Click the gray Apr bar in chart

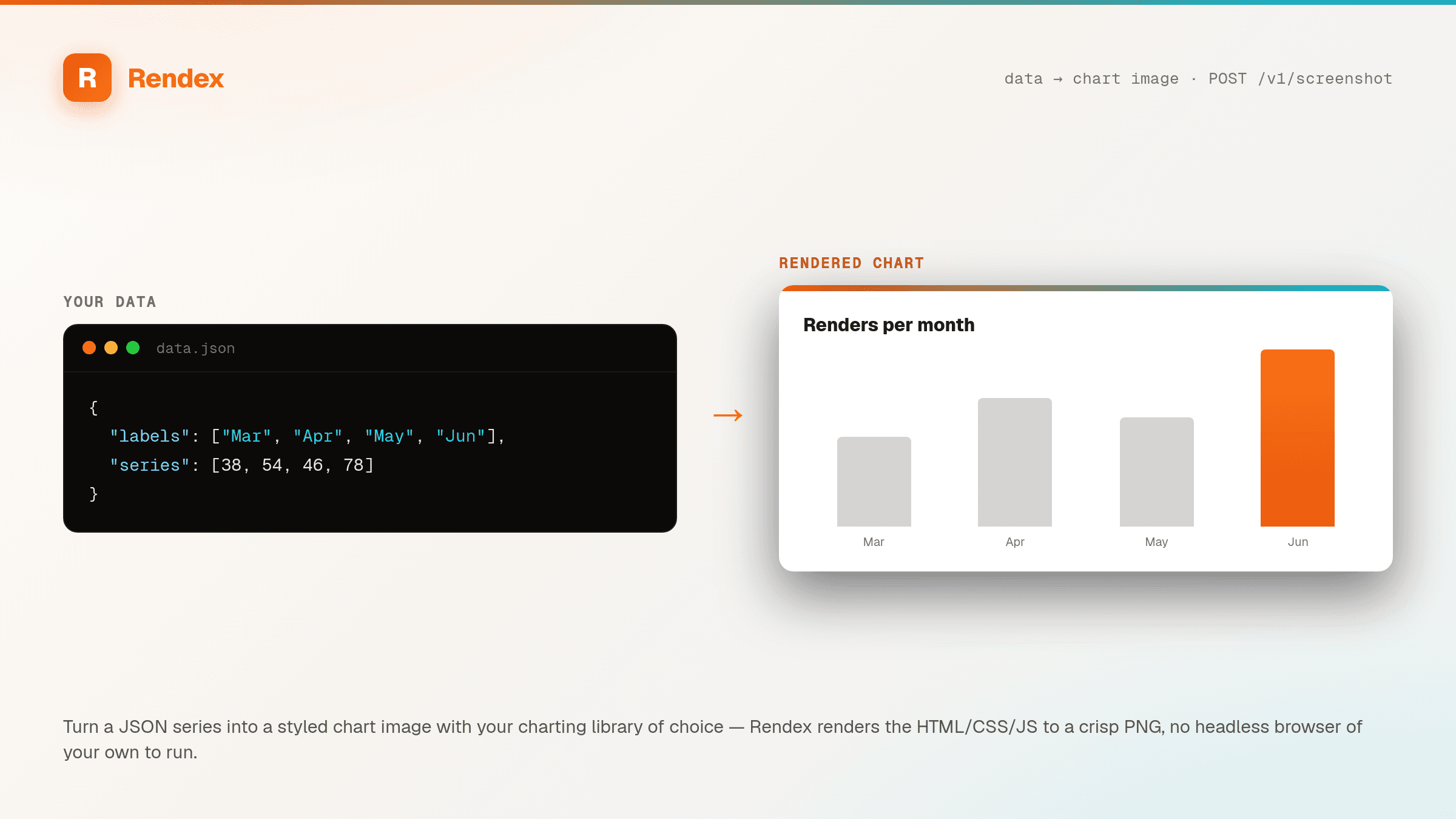click(1015, 462)
